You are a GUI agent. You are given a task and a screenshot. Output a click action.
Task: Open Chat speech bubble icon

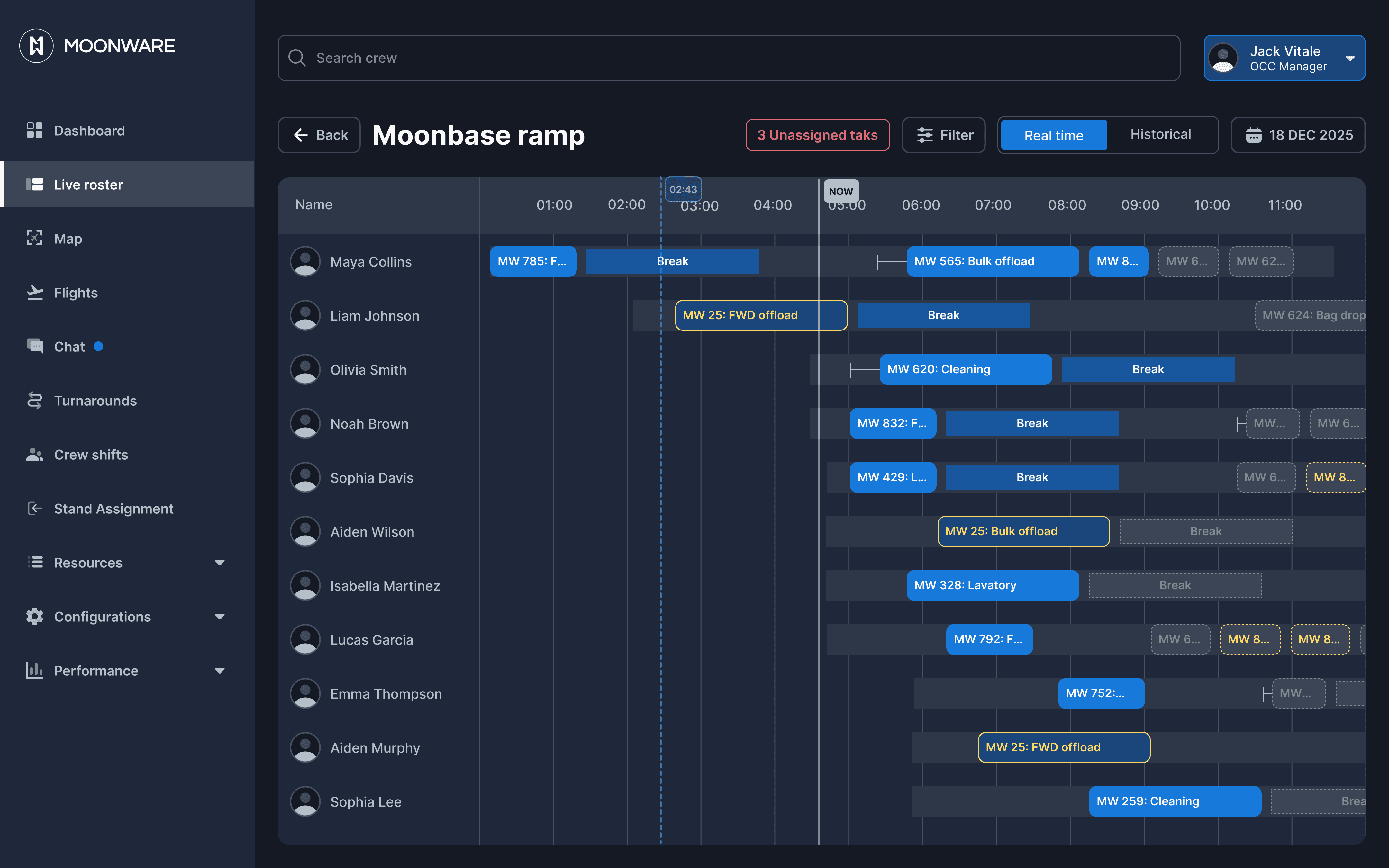(x=34, y=346)
